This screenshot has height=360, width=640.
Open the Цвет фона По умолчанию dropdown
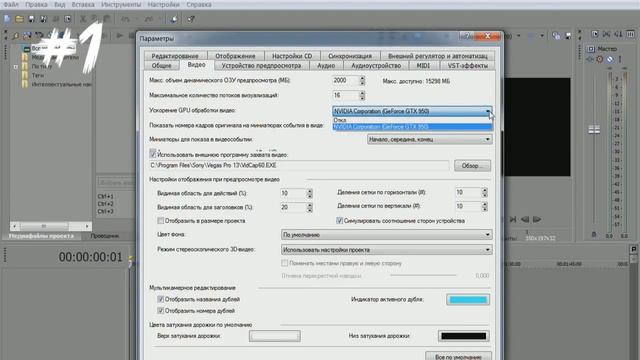pyautogui.click(x=386, y=235)
